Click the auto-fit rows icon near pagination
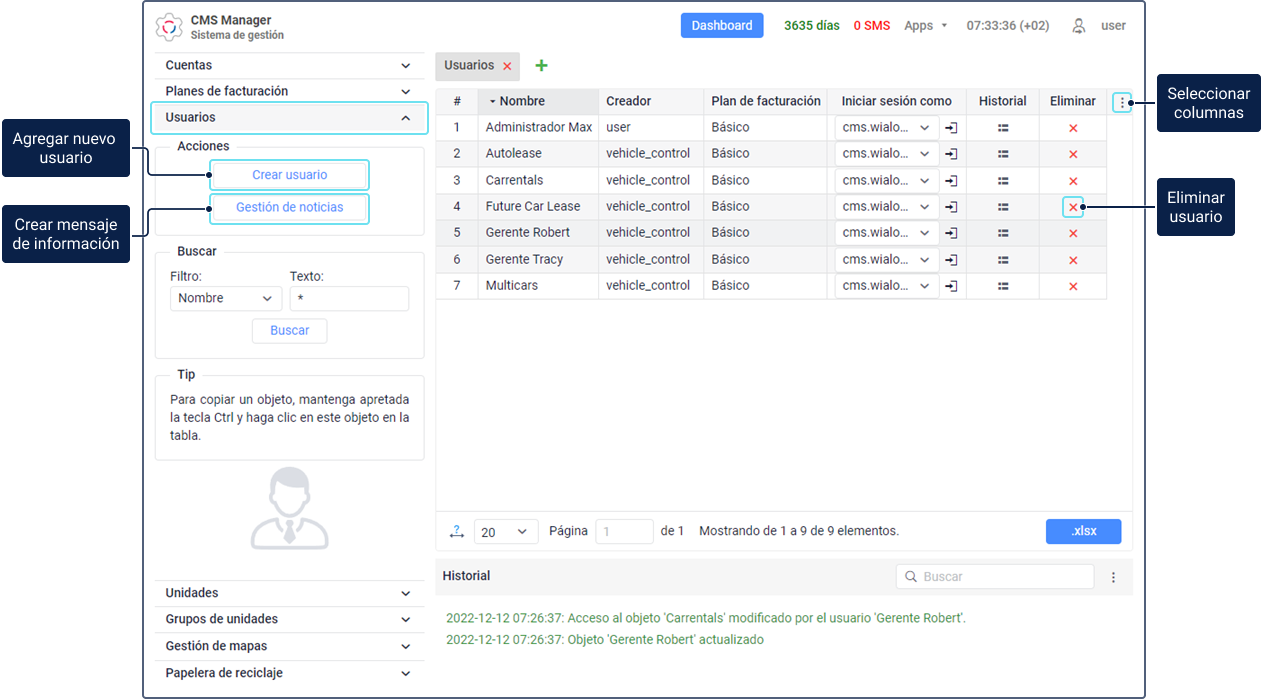Image resolution: width=1263 pixels, height=699 pixels. pos(457,532)
